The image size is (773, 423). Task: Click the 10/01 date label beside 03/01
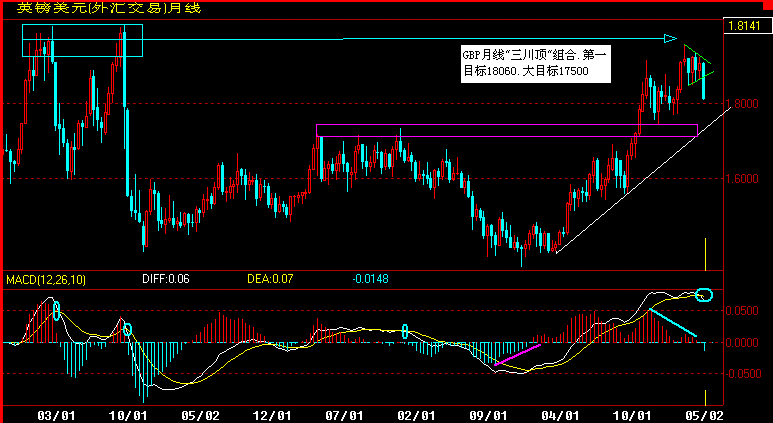coord(128,416)
